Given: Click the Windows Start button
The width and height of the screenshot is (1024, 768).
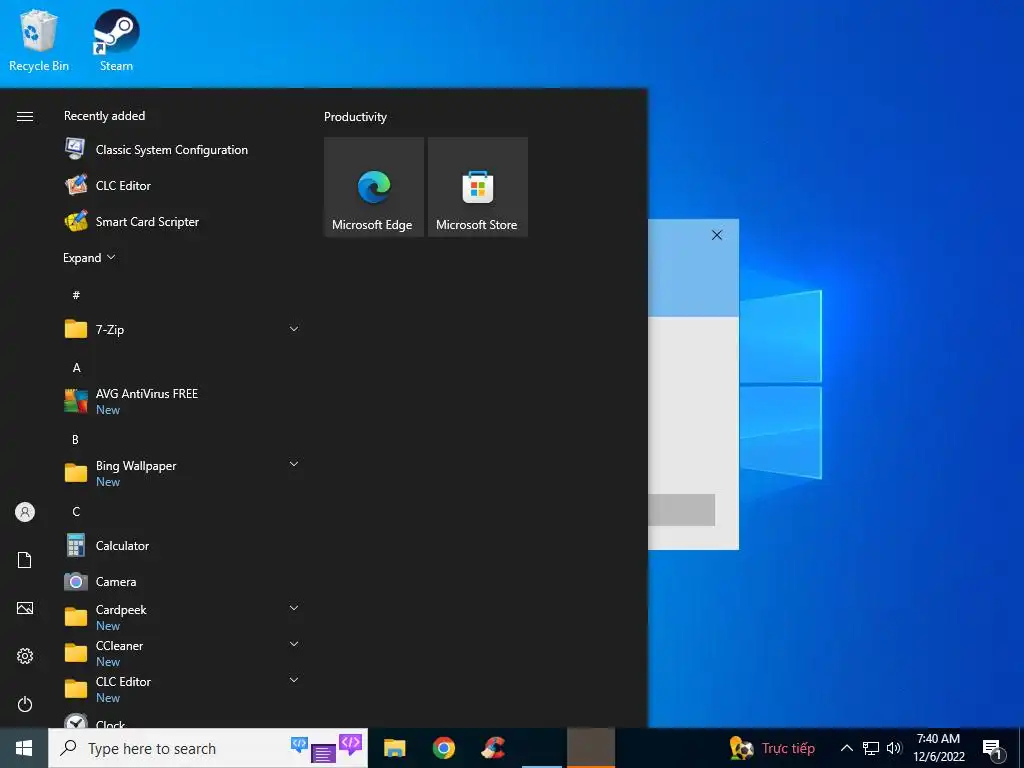Looking at the screenshot, I should [24, 748].
